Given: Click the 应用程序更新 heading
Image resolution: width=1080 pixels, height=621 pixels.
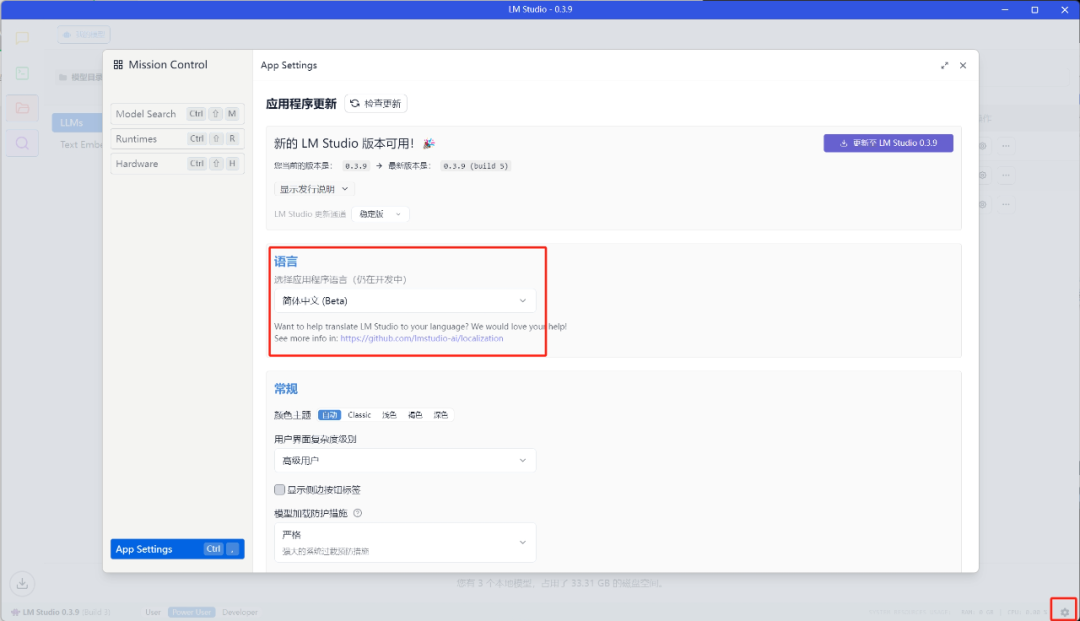Looking at the screenshot, I should [301, 104].
